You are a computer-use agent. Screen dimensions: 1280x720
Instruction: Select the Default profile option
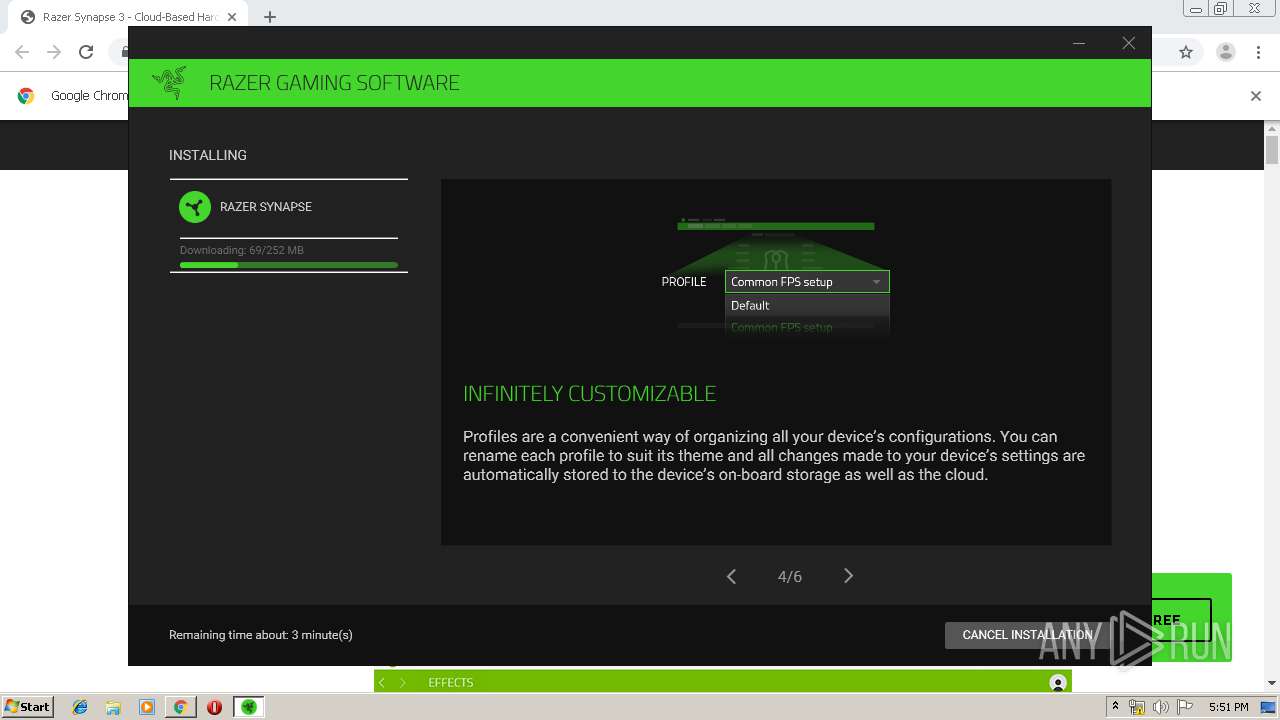(x=807, y=305)
